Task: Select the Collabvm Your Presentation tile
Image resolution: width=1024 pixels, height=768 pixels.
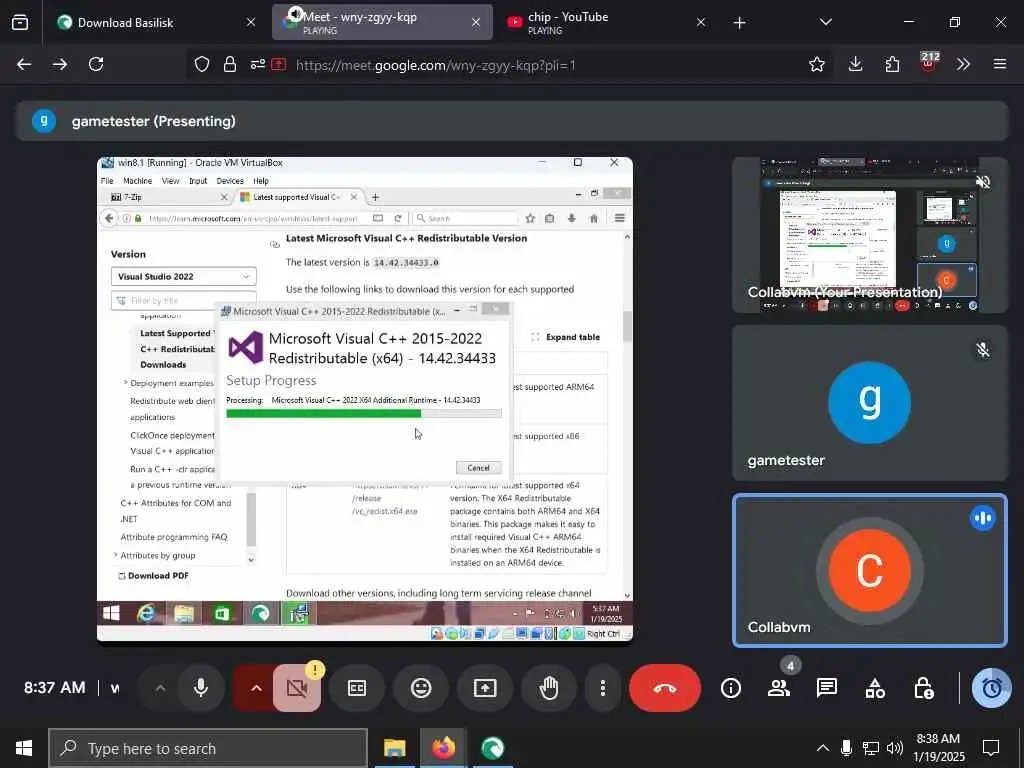Action: click(870, 235)
